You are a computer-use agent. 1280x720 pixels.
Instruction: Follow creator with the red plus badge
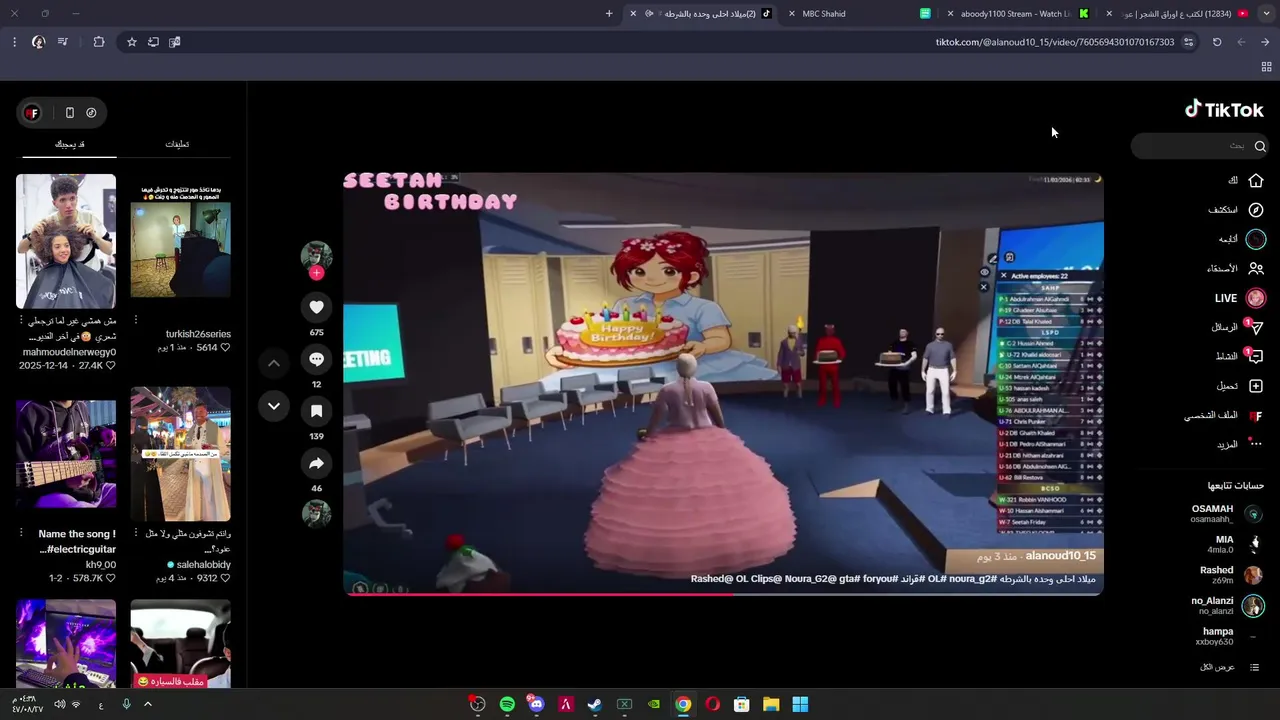pyautogui.click(x=316, y=273)
